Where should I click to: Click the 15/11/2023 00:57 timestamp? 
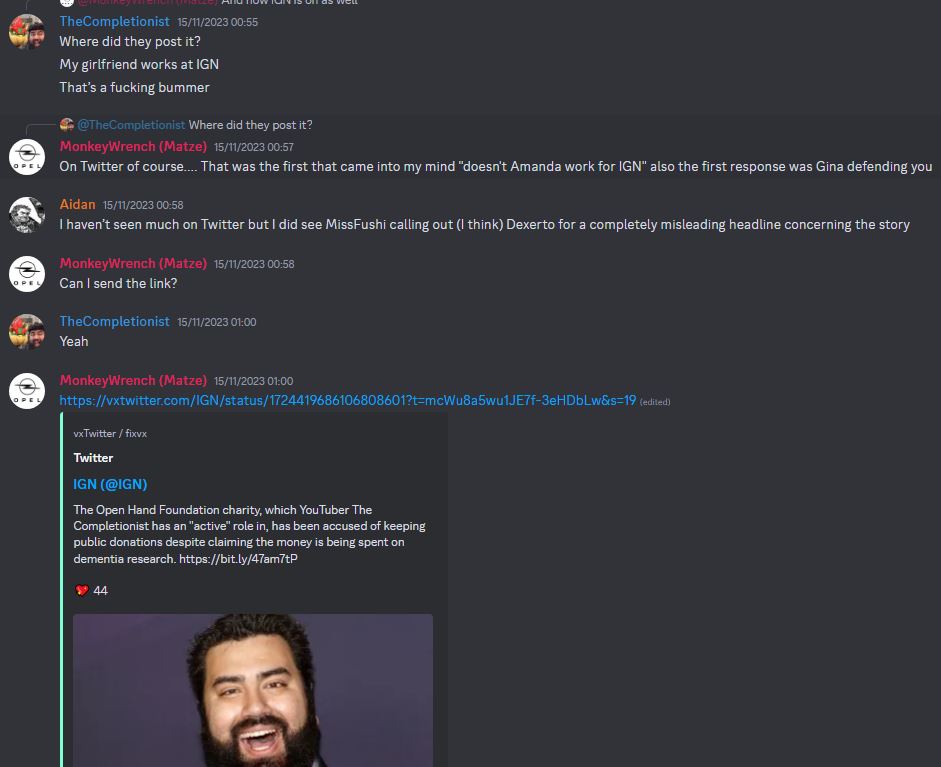pyautogui.click(x=254, y=147)
